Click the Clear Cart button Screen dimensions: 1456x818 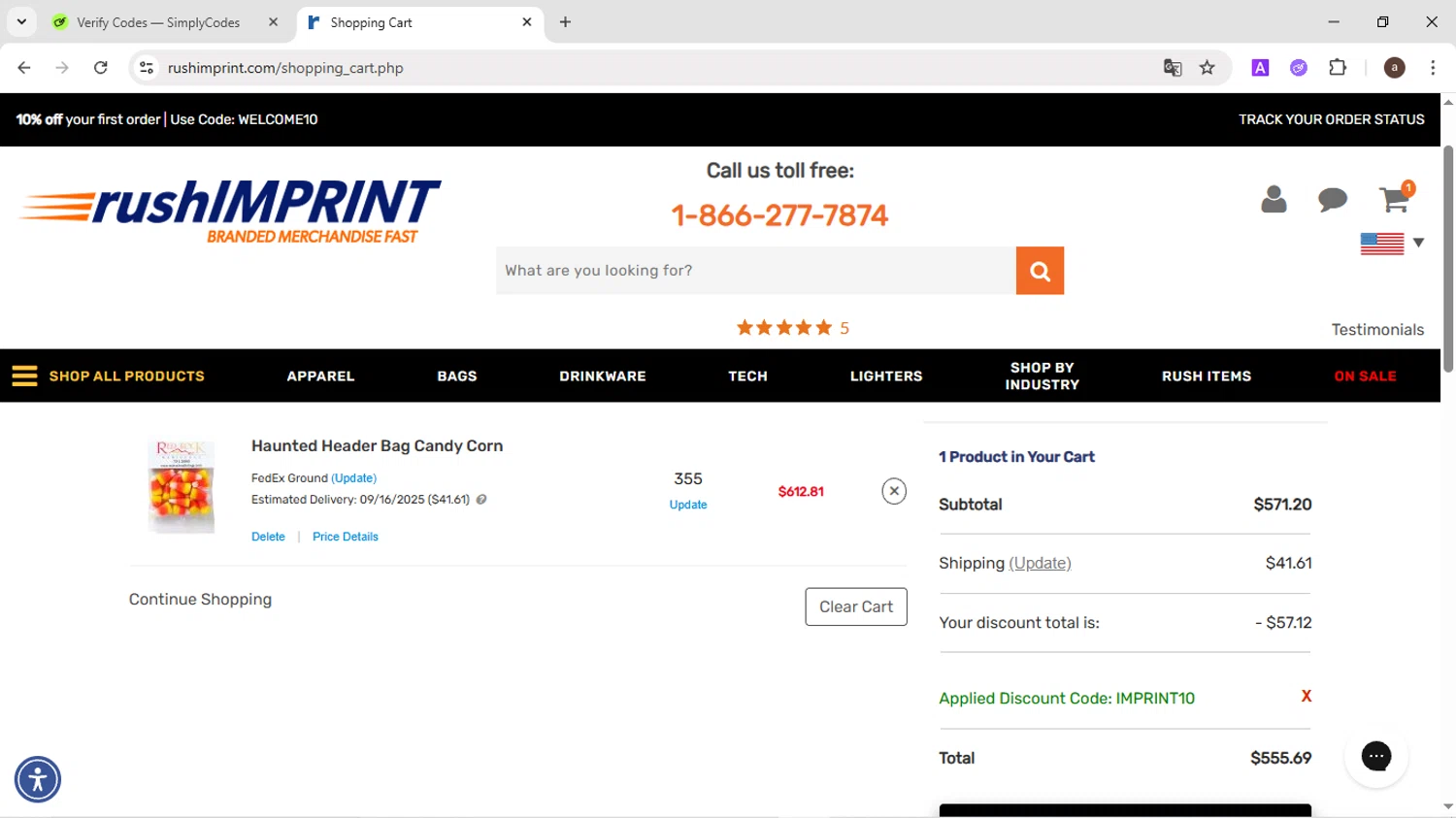[x=856, y=606]
